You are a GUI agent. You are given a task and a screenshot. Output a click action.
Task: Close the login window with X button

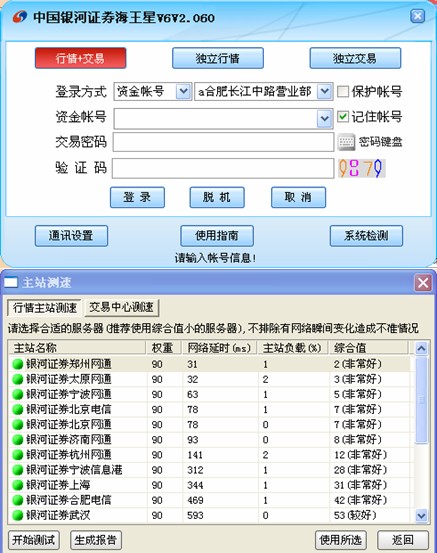[x=418, y=16]
